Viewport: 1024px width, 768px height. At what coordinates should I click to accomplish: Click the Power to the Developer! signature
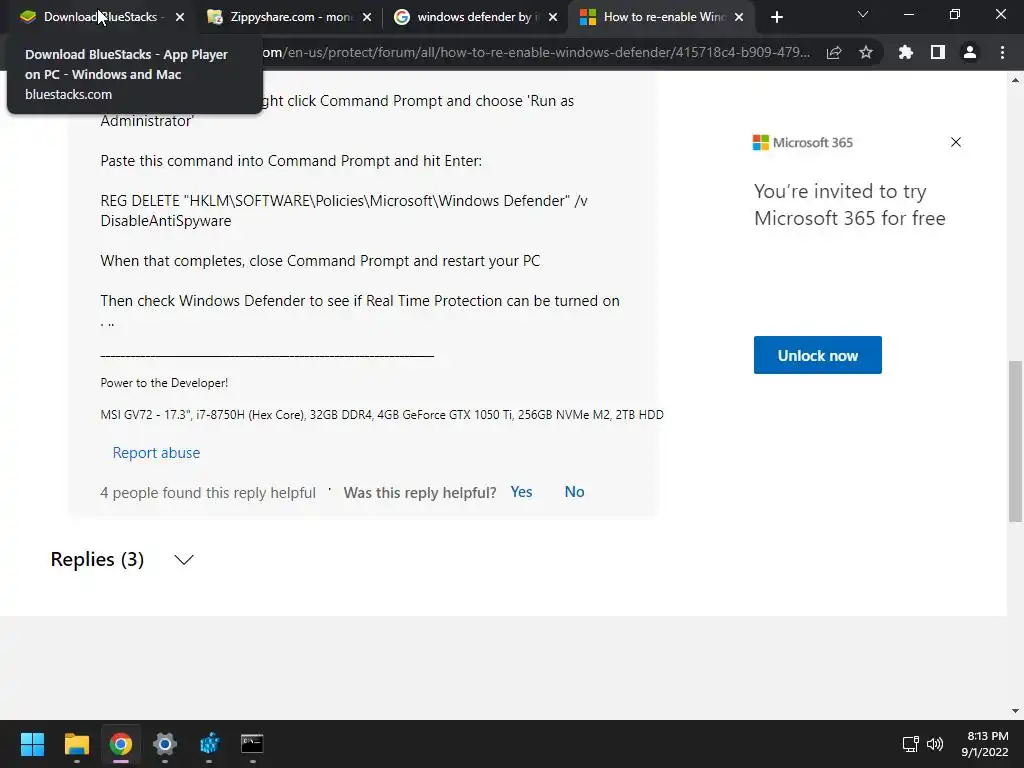(x=164, y=383)
